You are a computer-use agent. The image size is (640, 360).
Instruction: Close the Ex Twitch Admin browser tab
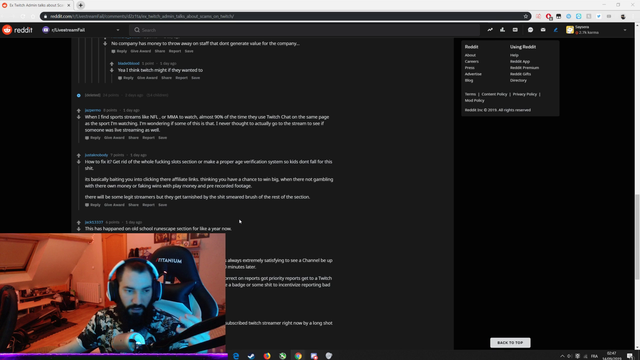click(x=69, y=5)
